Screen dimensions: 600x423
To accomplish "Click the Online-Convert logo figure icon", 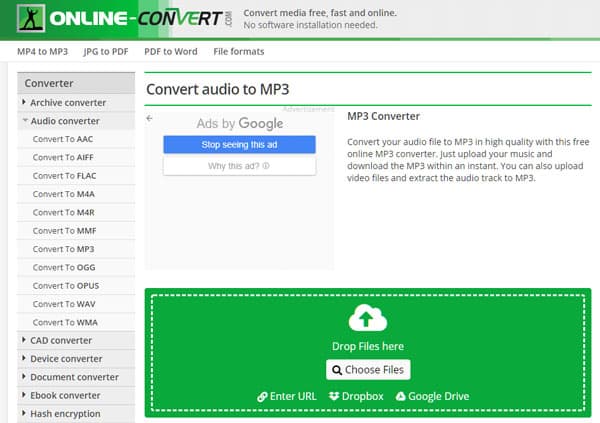I will [31, 18].
